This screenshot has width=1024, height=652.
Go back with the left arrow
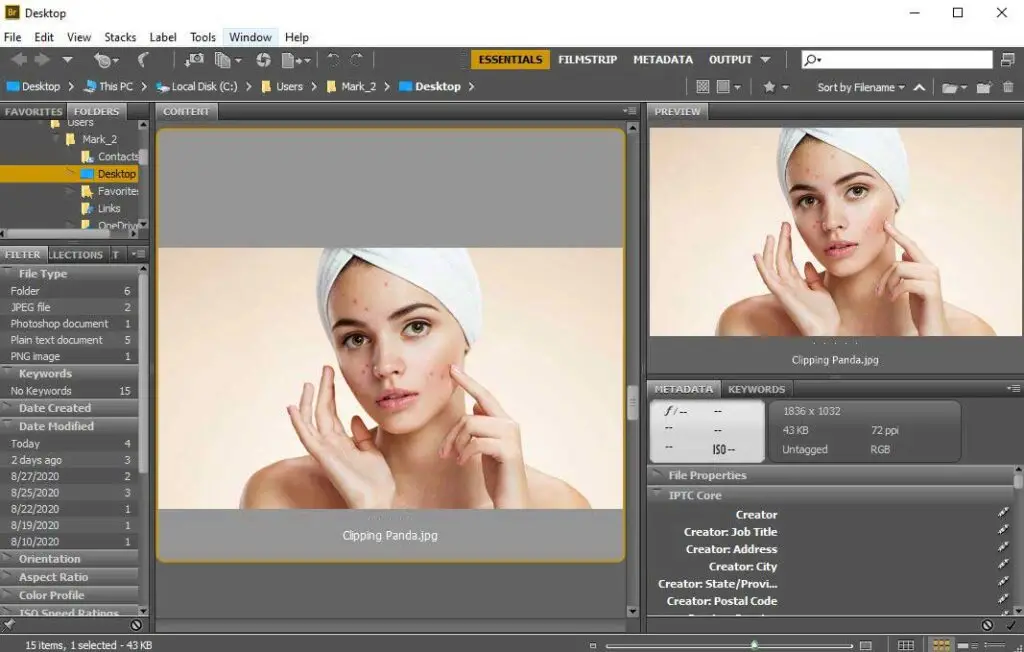(x=19, y=60)
